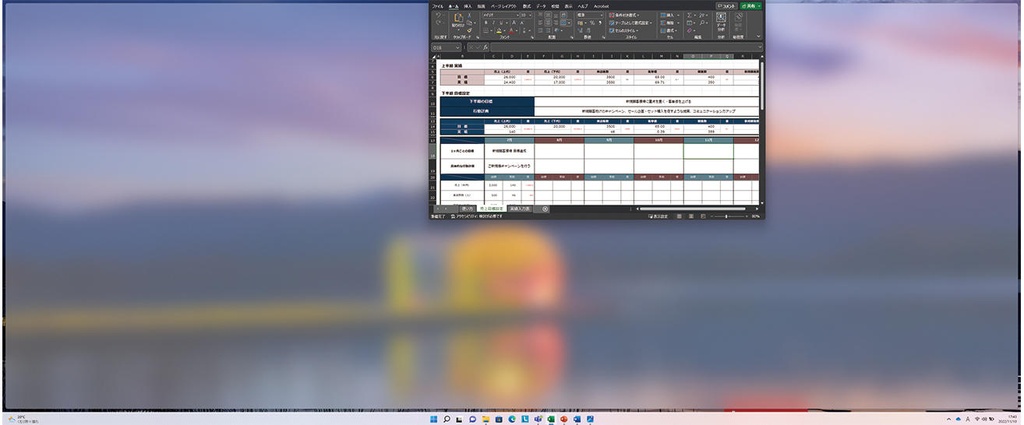Viewport: 1024px width, 425px height.
Task: Open the Conditional Formatting dropdown
Action: click(x=624, y=15)
